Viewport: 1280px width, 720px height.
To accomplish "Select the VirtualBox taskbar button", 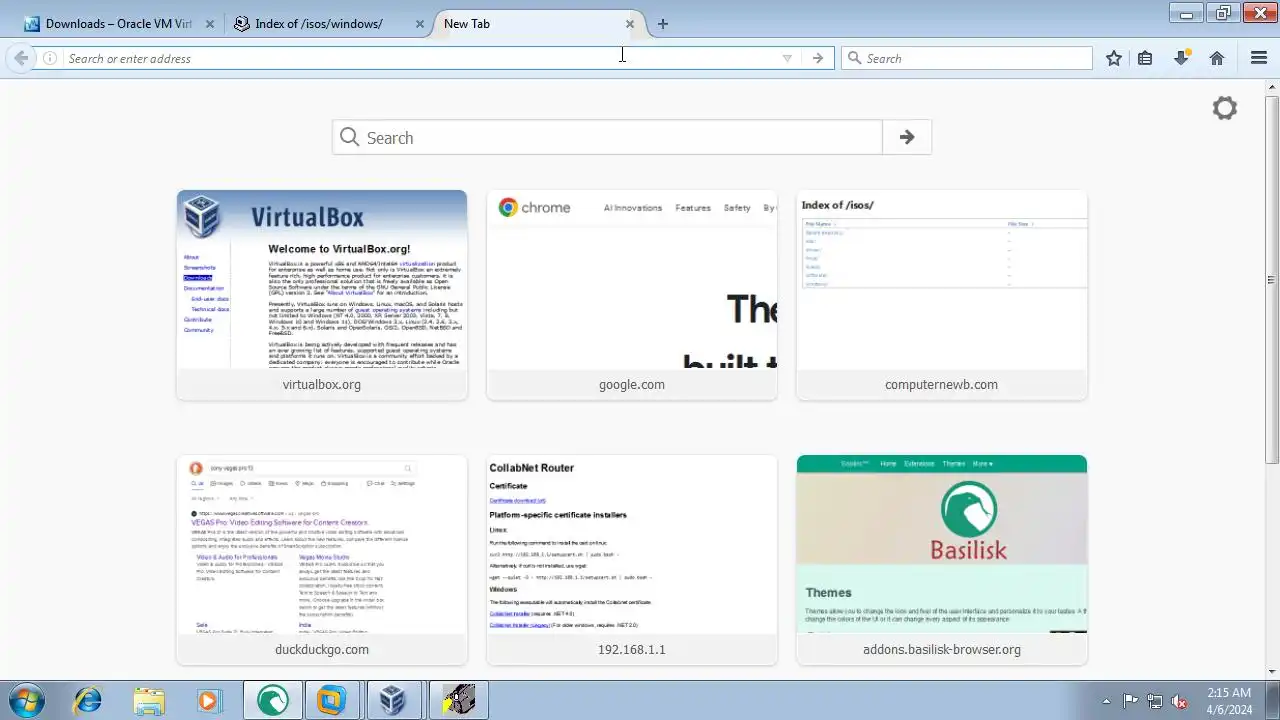I will (393, 701).
